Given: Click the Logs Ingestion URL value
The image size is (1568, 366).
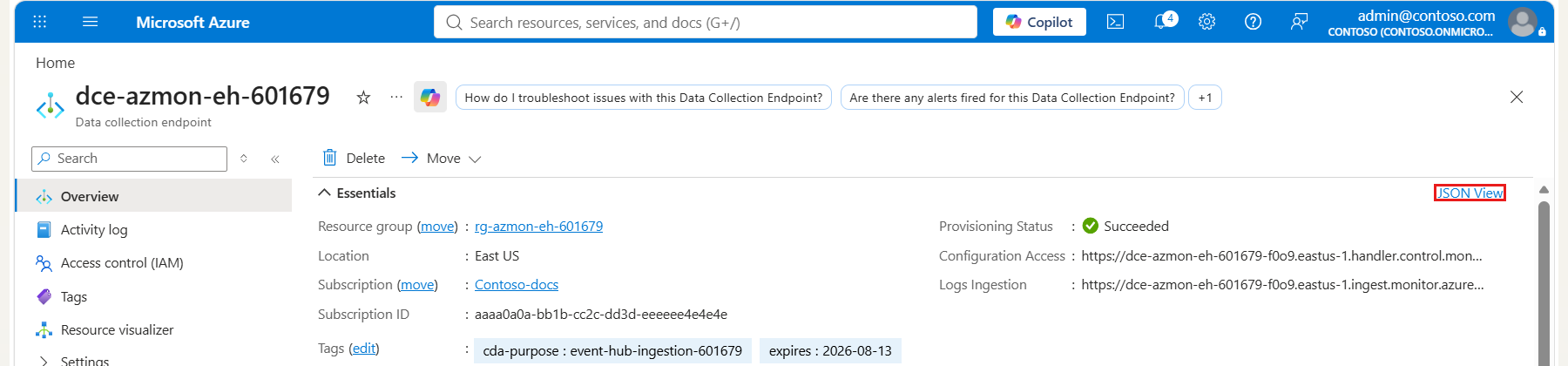Looking at the screenshot, I should pos(1282,284).
